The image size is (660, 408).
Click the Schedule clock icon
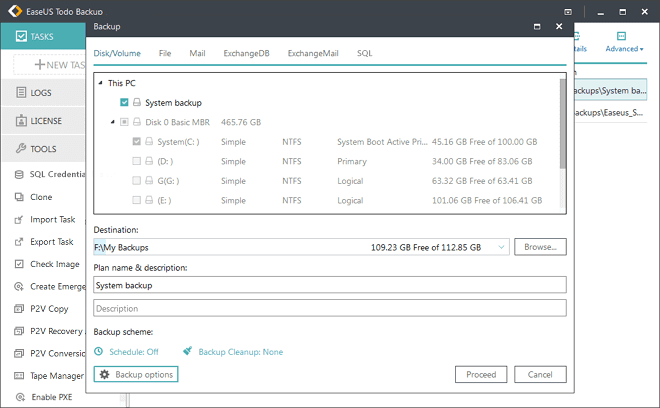[x=99, y=352]
